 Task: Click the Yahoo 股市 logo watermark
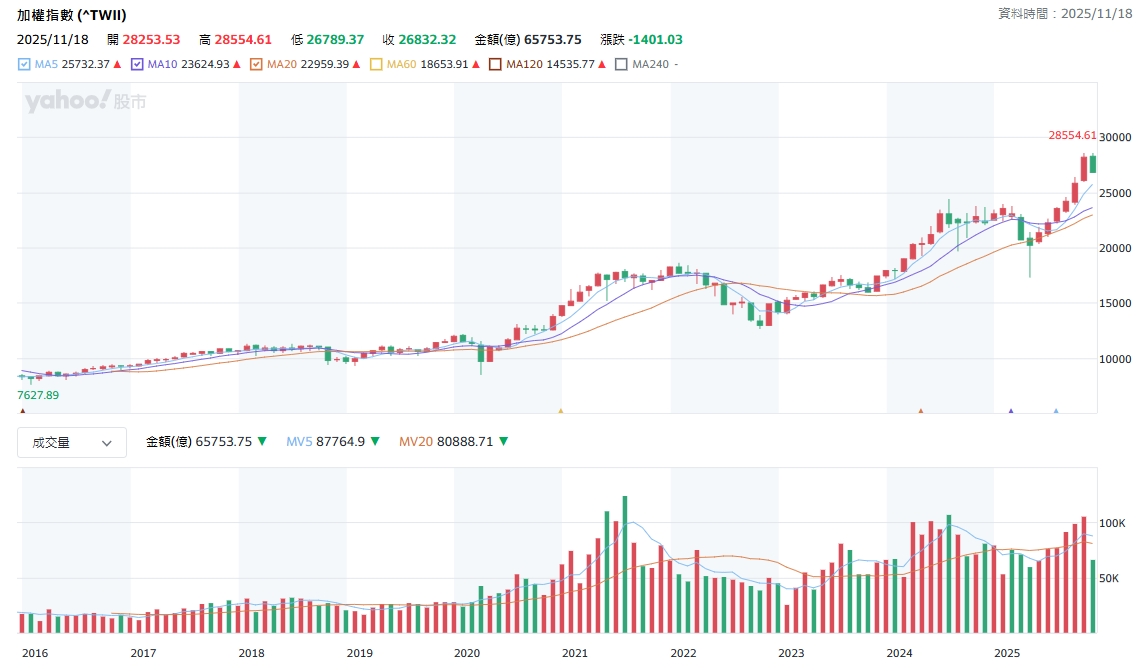click(85, 101)
